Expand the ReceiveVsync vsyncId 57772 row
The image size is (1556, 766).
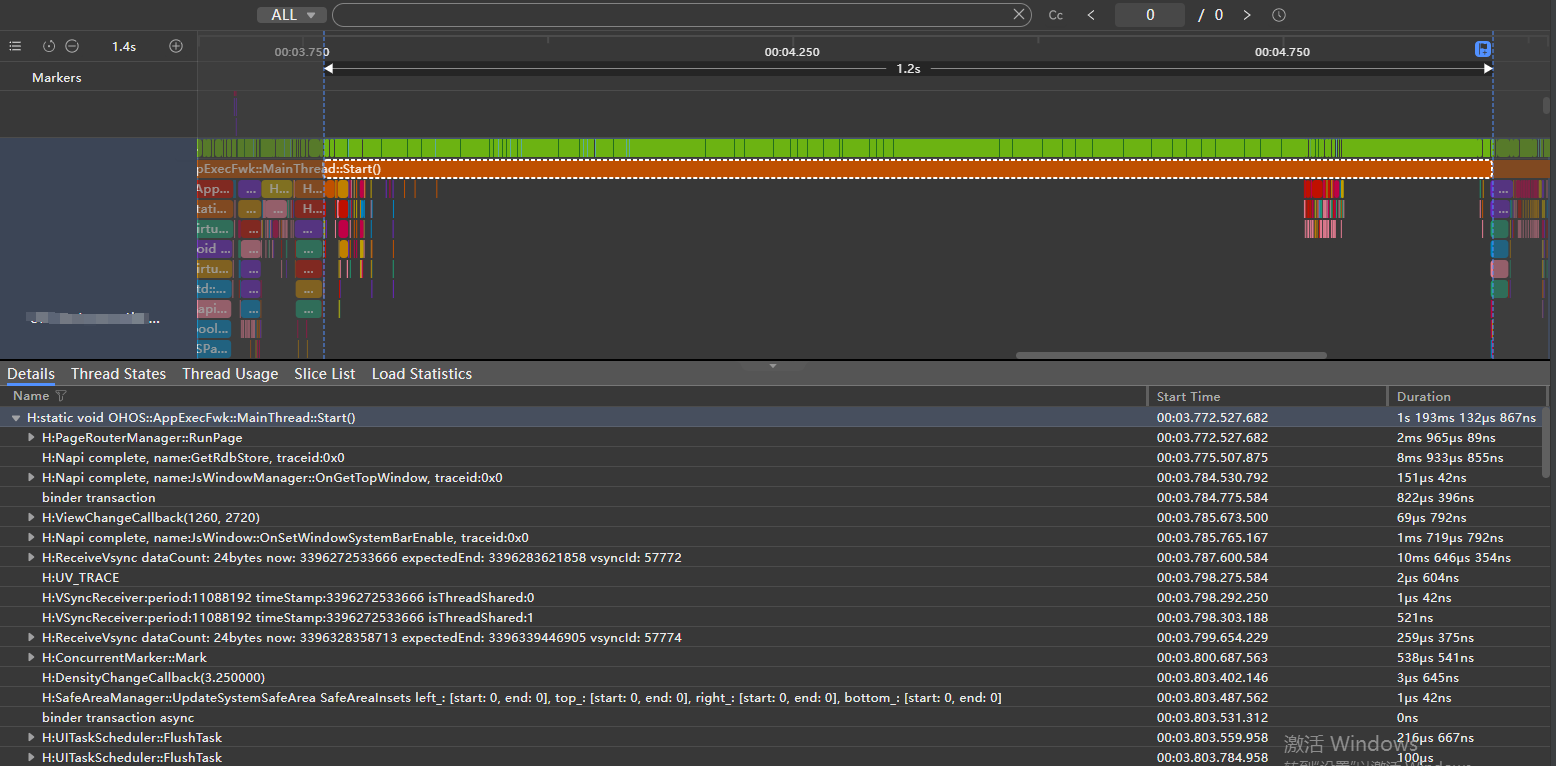(31, 558)
